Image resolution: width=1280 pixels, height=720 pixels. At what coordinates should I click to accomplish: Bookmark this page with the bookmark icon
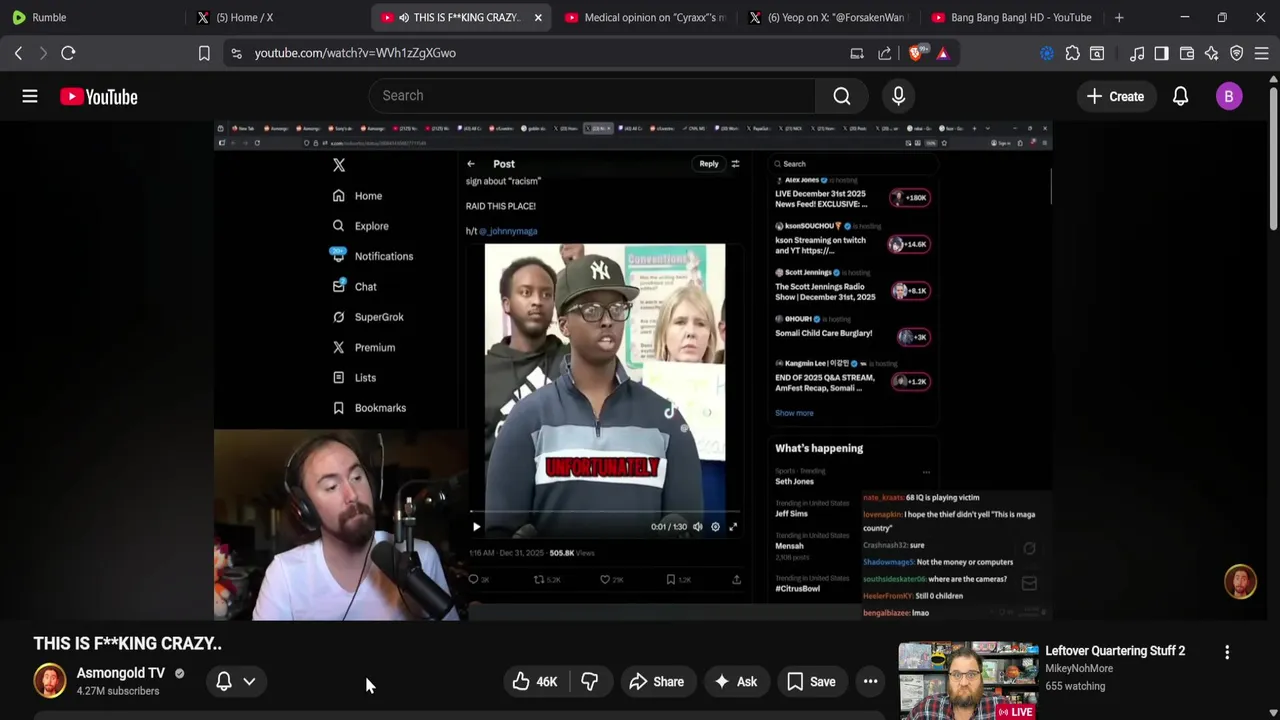pyautogui.click(x=204, y=53)
